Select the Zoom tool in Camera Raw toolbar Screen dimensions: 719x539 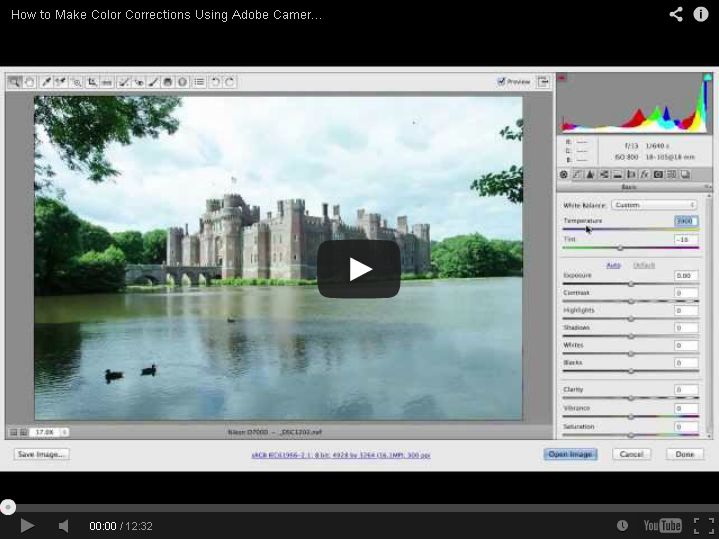pyautogui.click(x=14, y=82)
